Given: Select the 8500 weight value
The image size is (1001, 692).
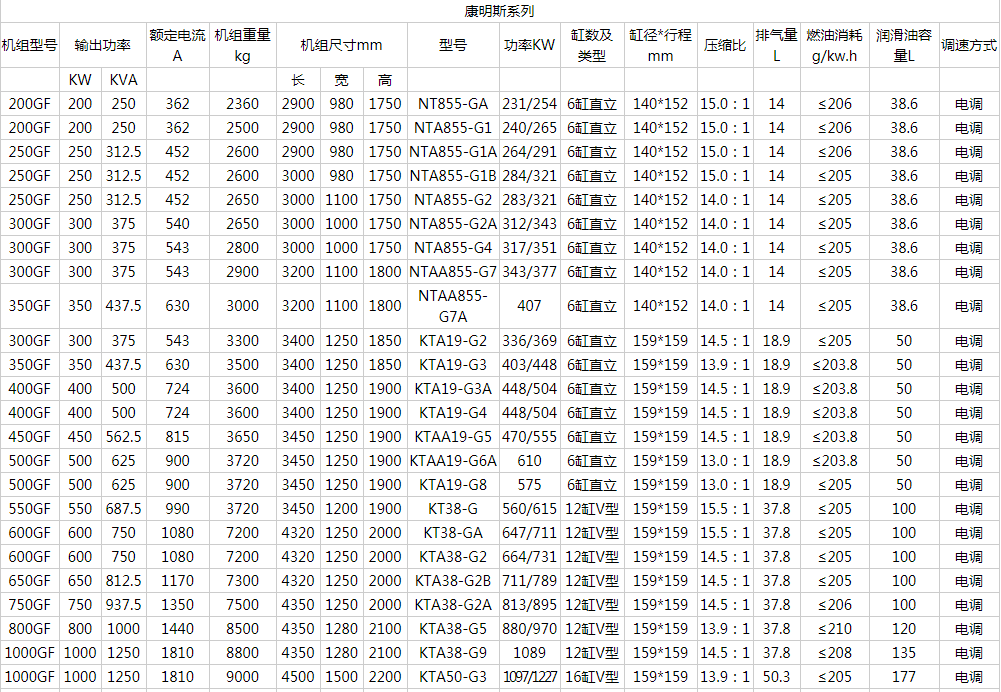Looking at the screenshot, I should (243, 629).
